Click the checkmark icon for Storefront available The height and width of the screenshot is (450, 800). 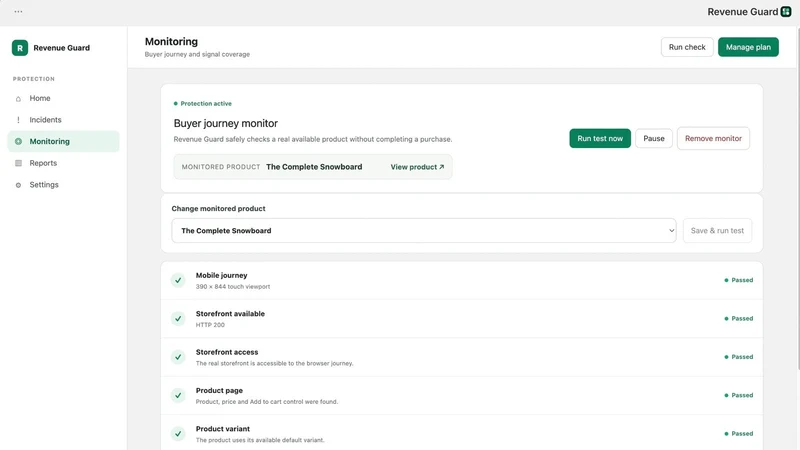pos(178,318)
